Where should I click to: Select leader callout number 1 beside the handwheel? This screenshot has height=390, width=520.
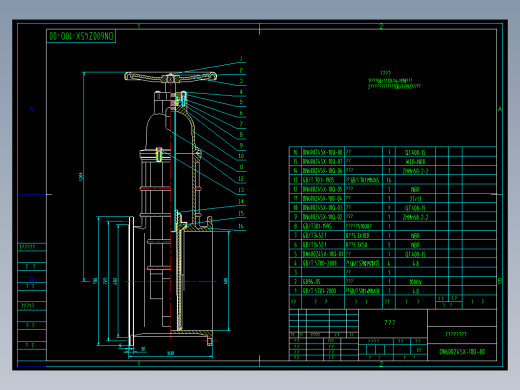(x=241, y=59)
